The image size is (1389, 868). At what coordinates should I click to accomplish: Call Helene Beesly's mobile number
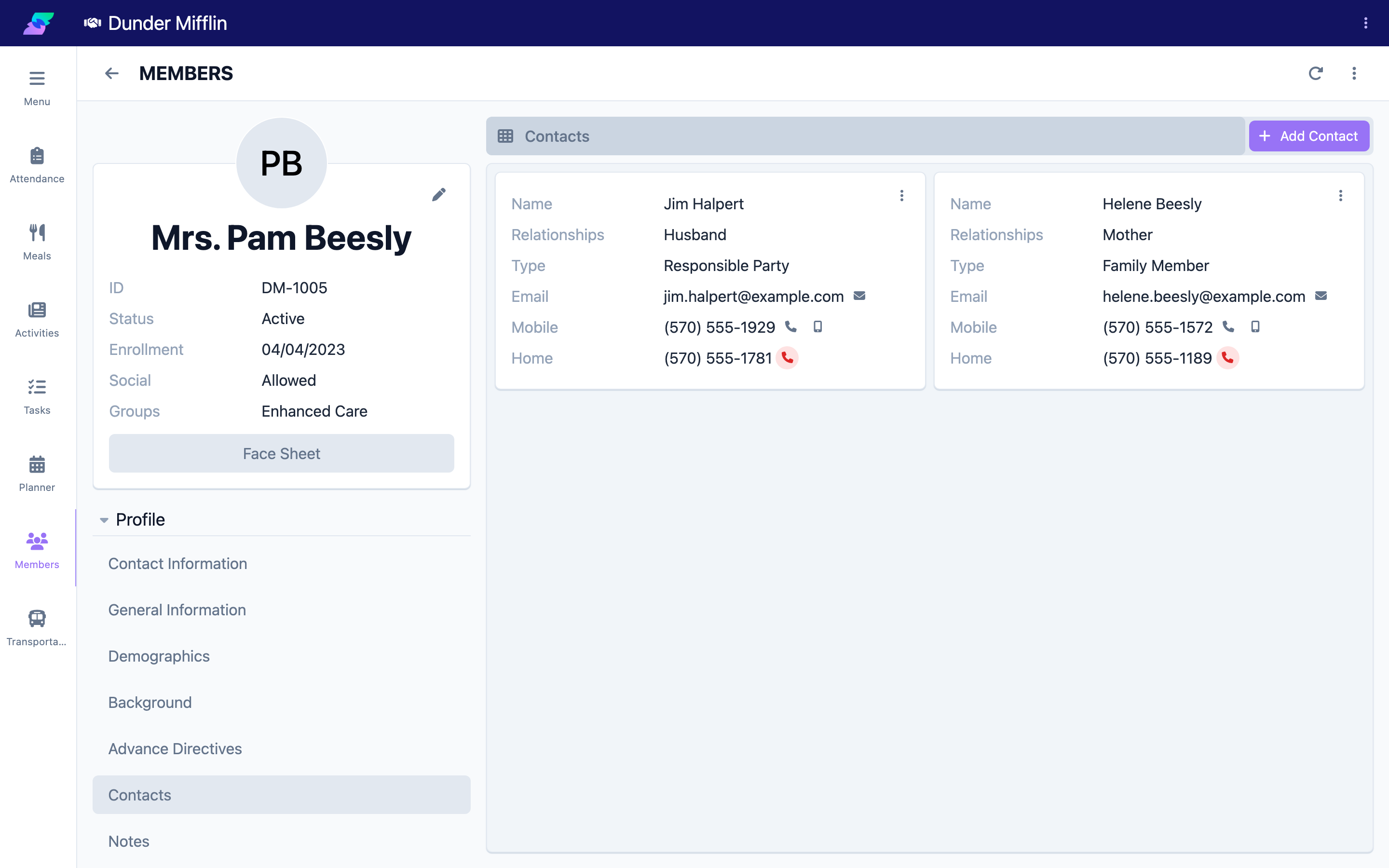(1228, 326)
